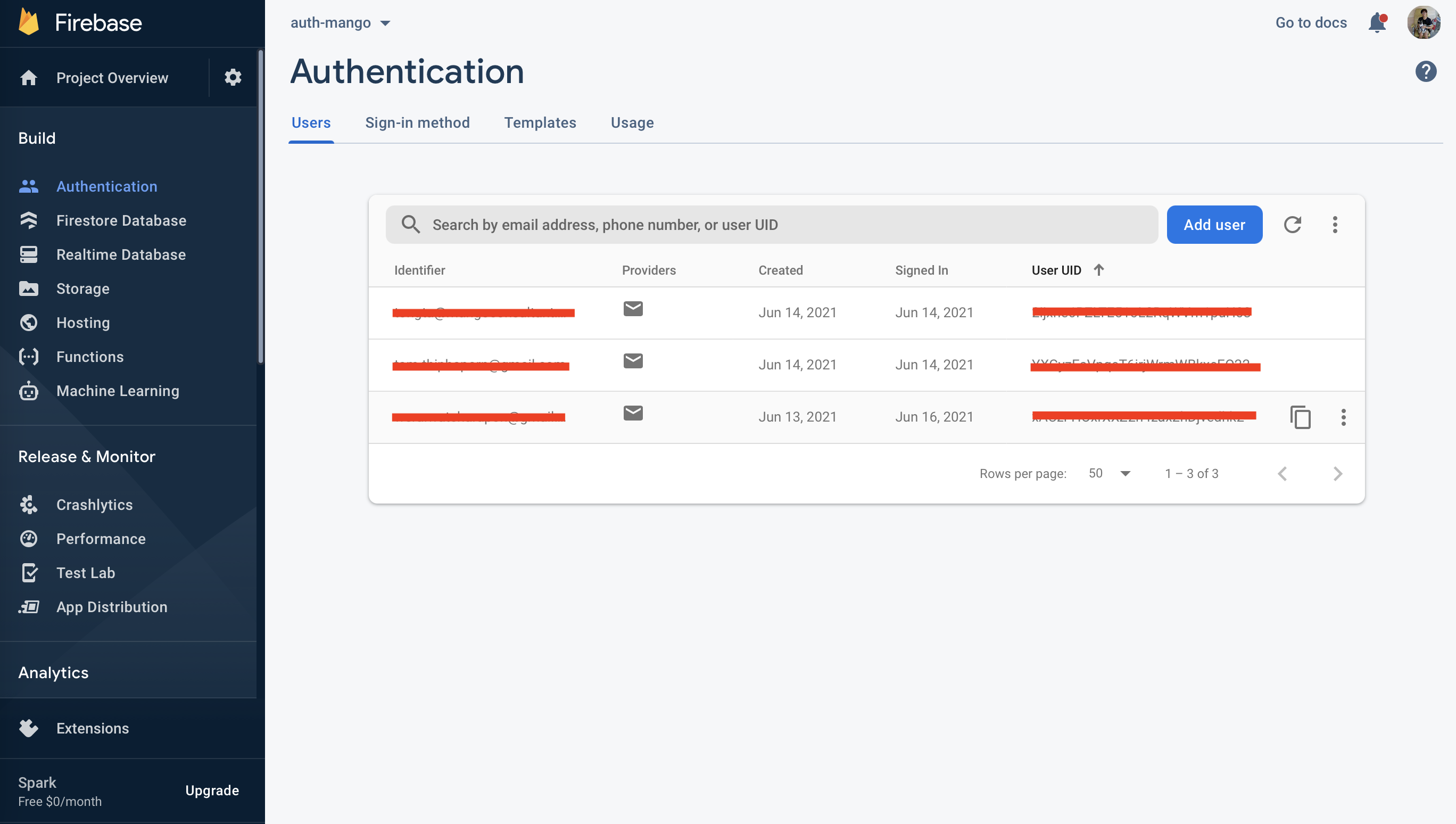Image resolution: width=1456 pixels, height=824 pixels.
Task: Click the Machine Learning robot icon
Action: (x=29, y=391)
